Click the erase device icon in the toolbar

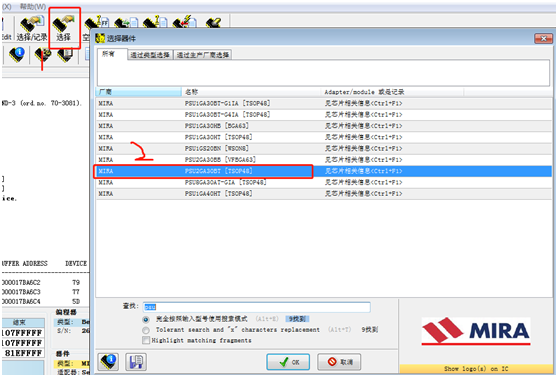point(214,22)
